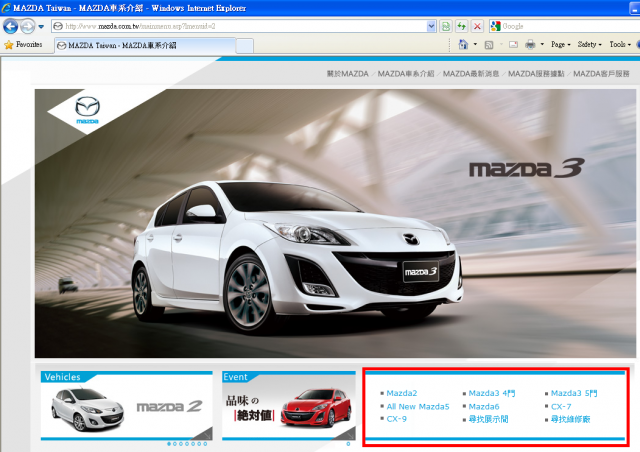
Task: Select the MAZDA Taiwan browser tab
Action: pos(145,45)
